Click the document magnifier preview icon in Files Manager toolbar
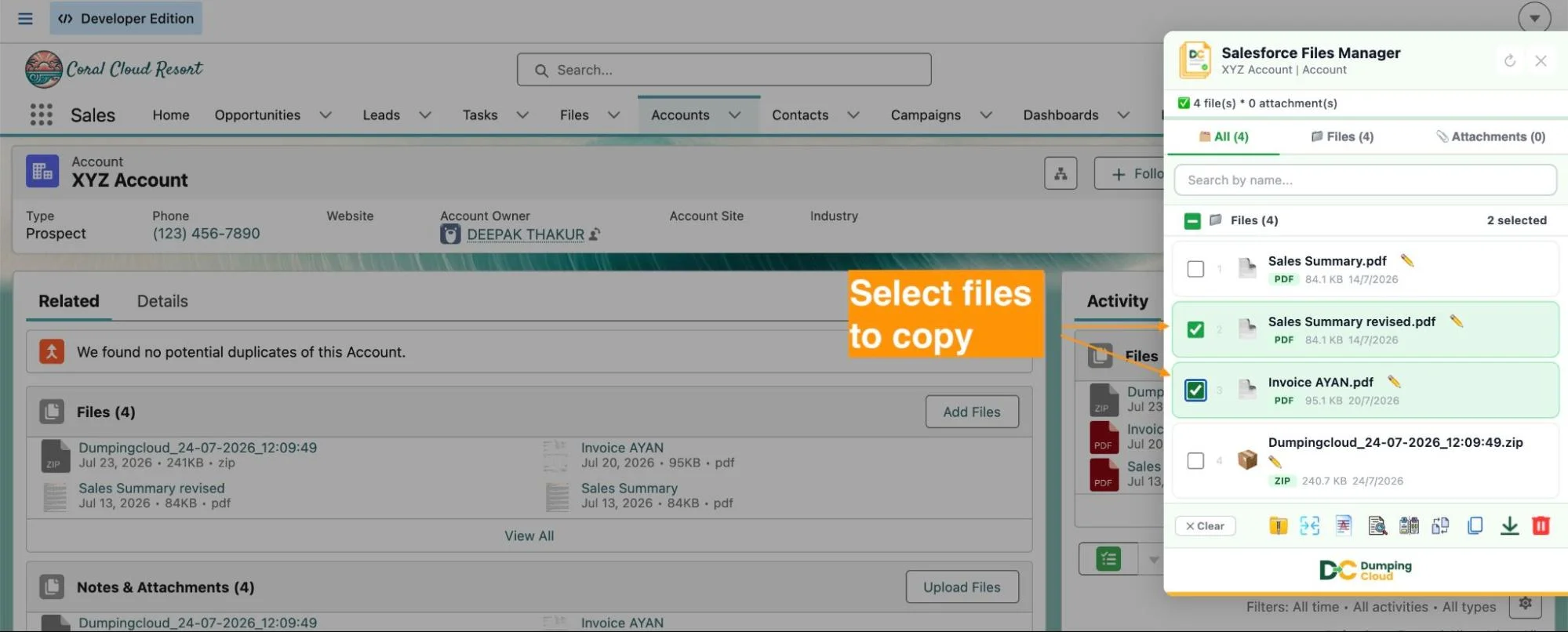Image resolution: width=1568 pixels, height=632 pixels. pos(1377,525)
